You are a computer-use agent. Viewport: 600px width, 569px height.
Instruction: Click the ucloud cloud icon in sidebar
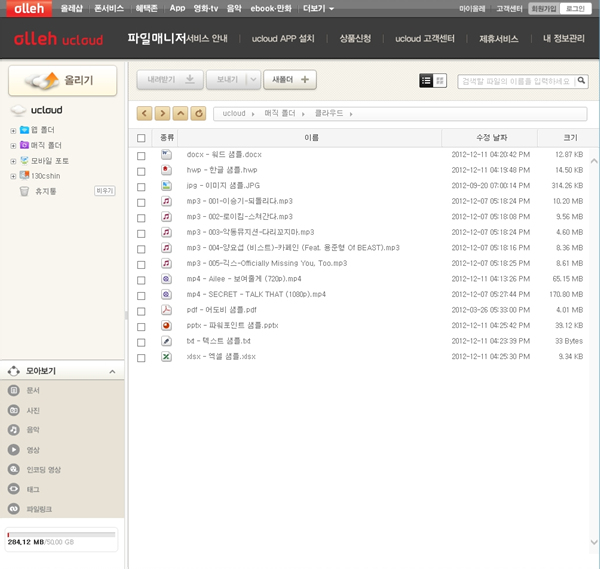pos(18,110)
